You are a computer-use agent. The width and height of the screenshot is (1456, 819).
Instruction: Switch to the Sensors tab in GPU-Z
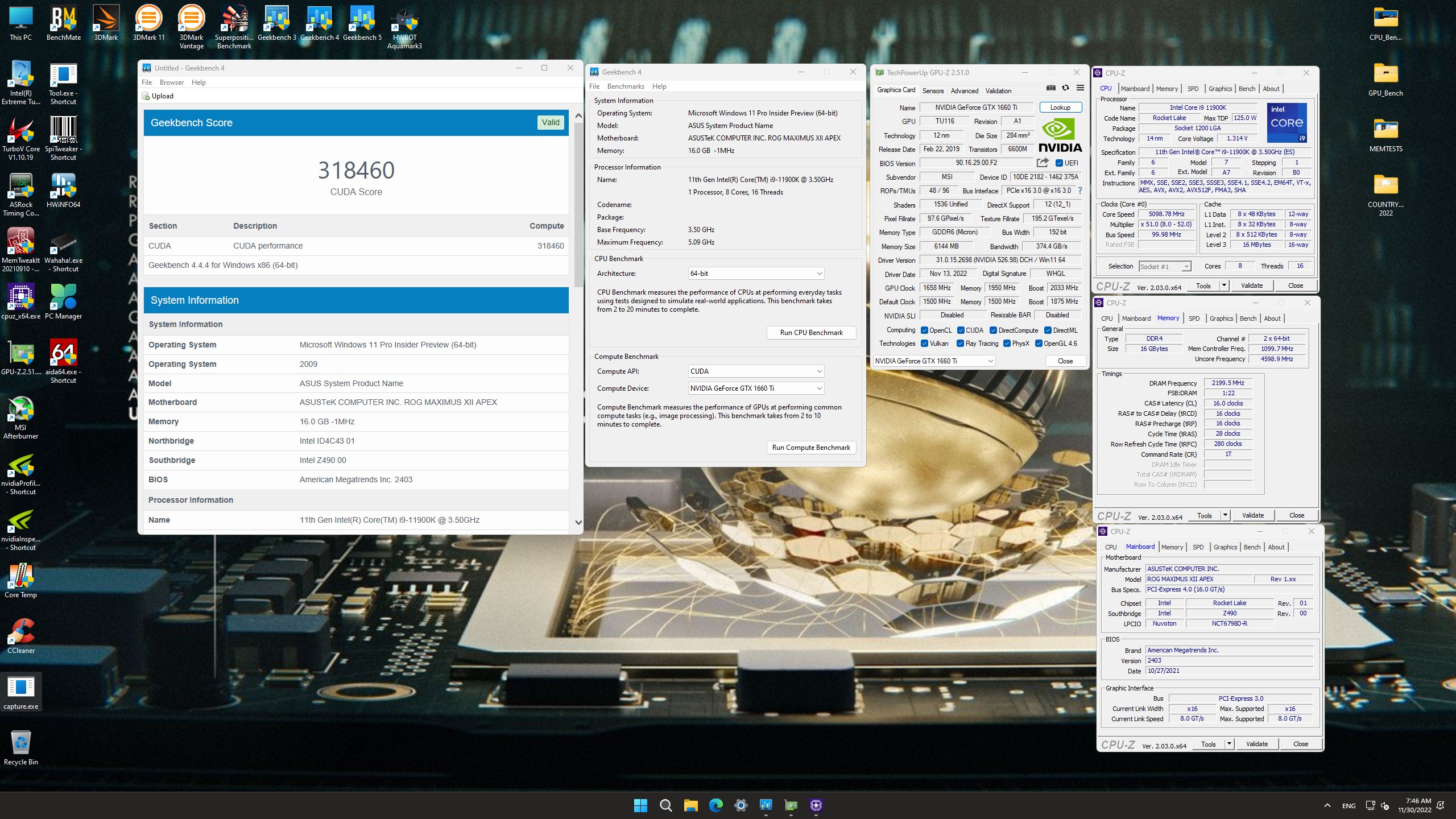tap(933, 90)
